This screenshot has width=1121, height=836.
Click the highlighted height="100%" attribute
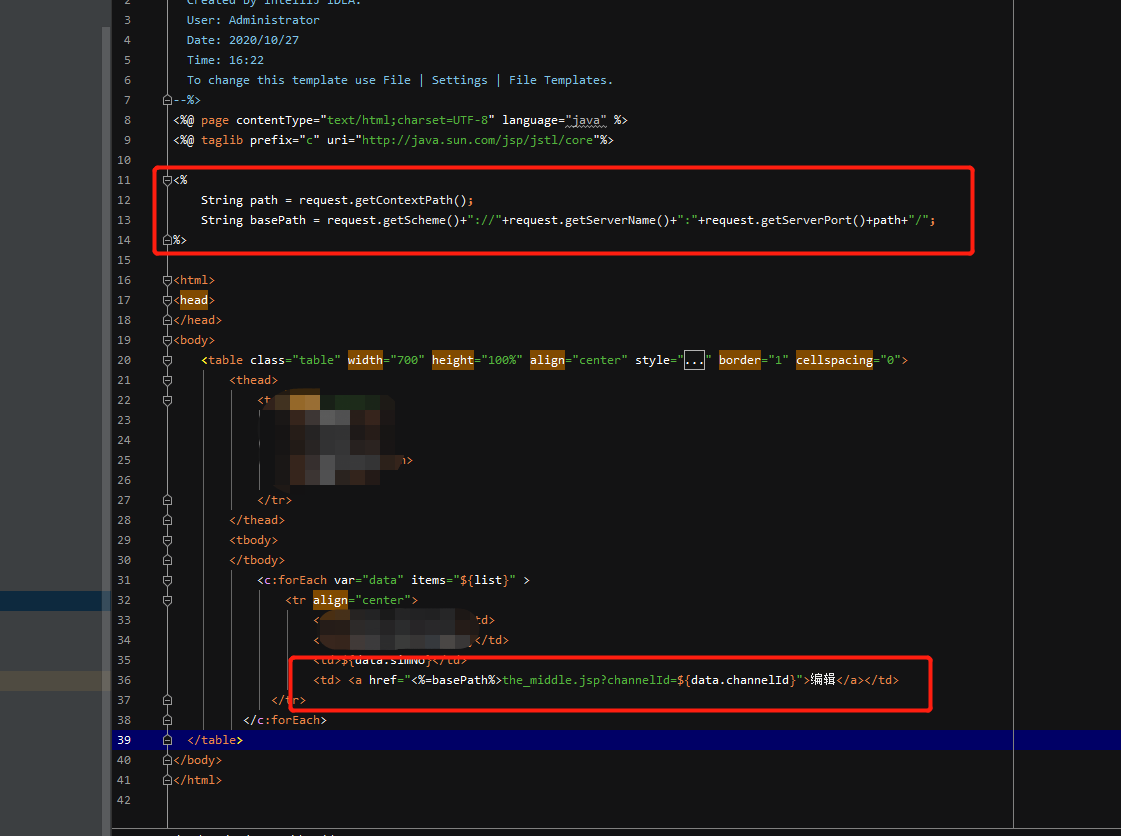(477, 360)
